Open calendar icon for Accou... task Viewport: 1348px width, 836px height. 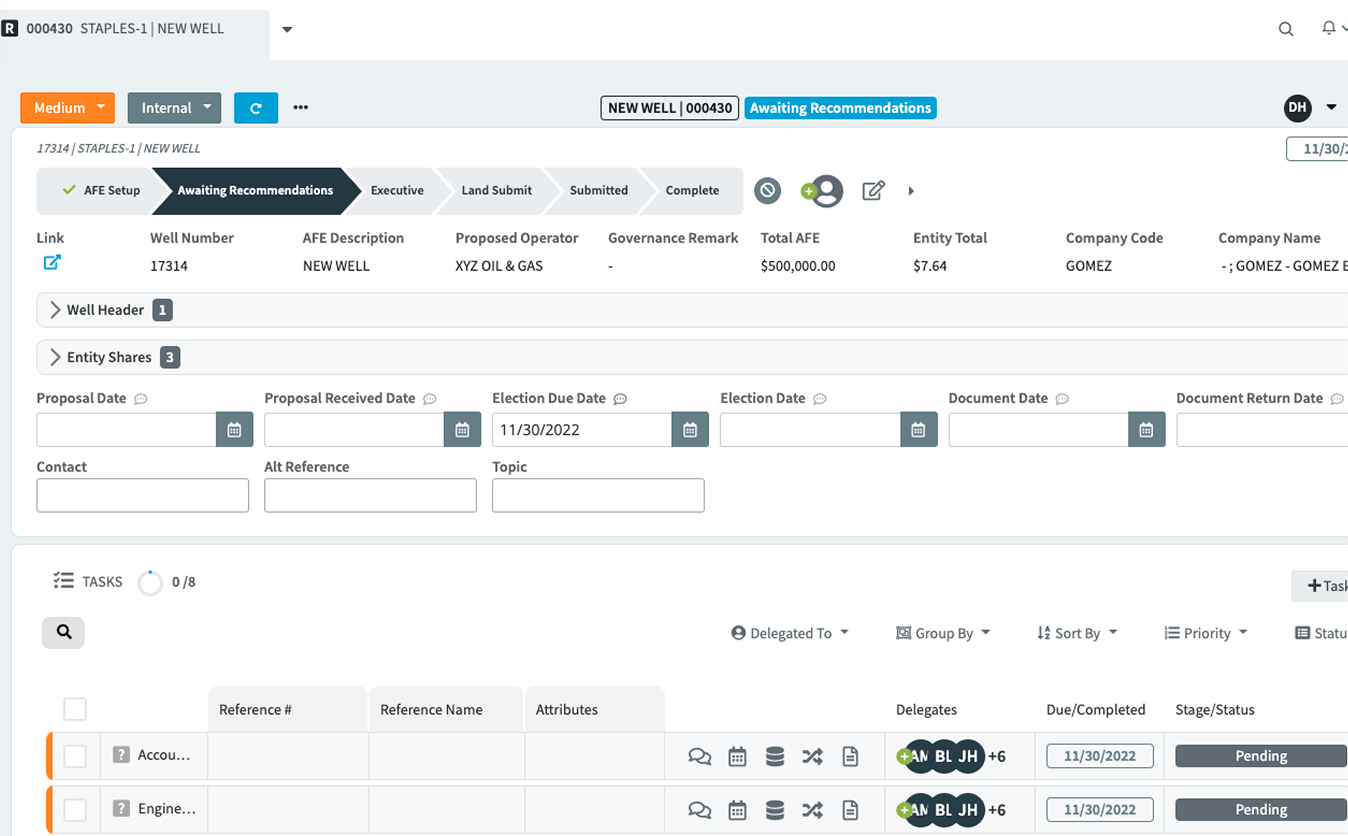click(x=737, y=757)
